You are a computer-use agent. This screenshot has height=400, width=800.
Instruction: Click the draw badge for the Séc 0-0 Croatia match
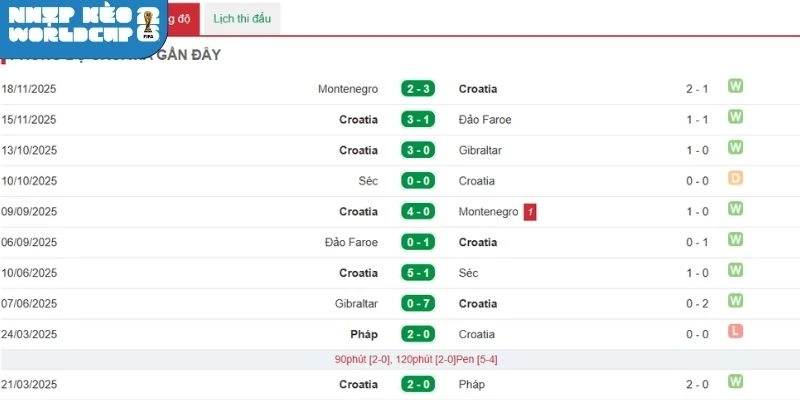pos(736,179)
